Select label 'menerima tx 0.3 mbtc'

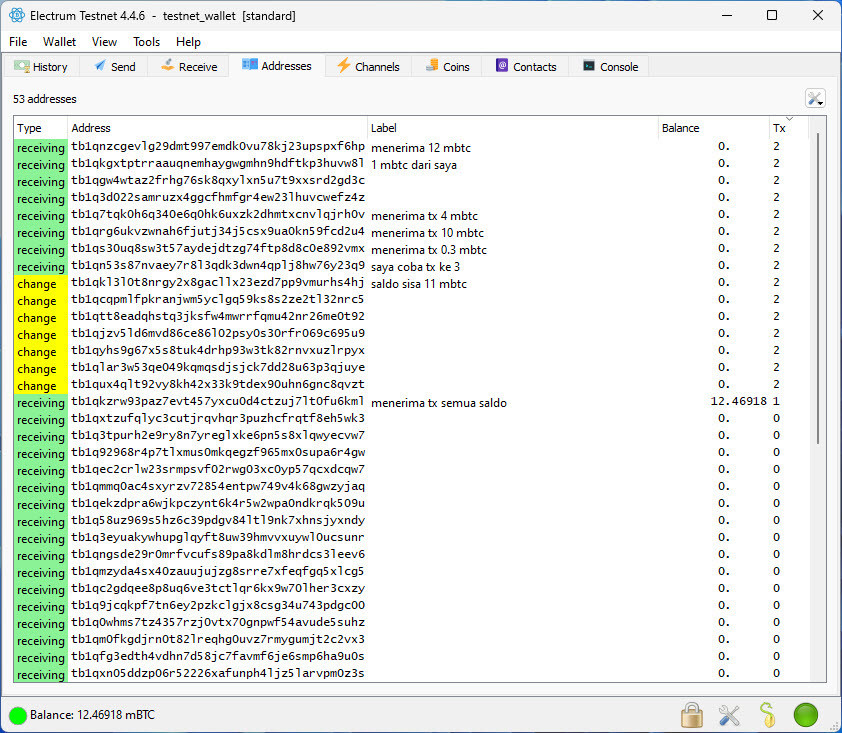point(429,250)
